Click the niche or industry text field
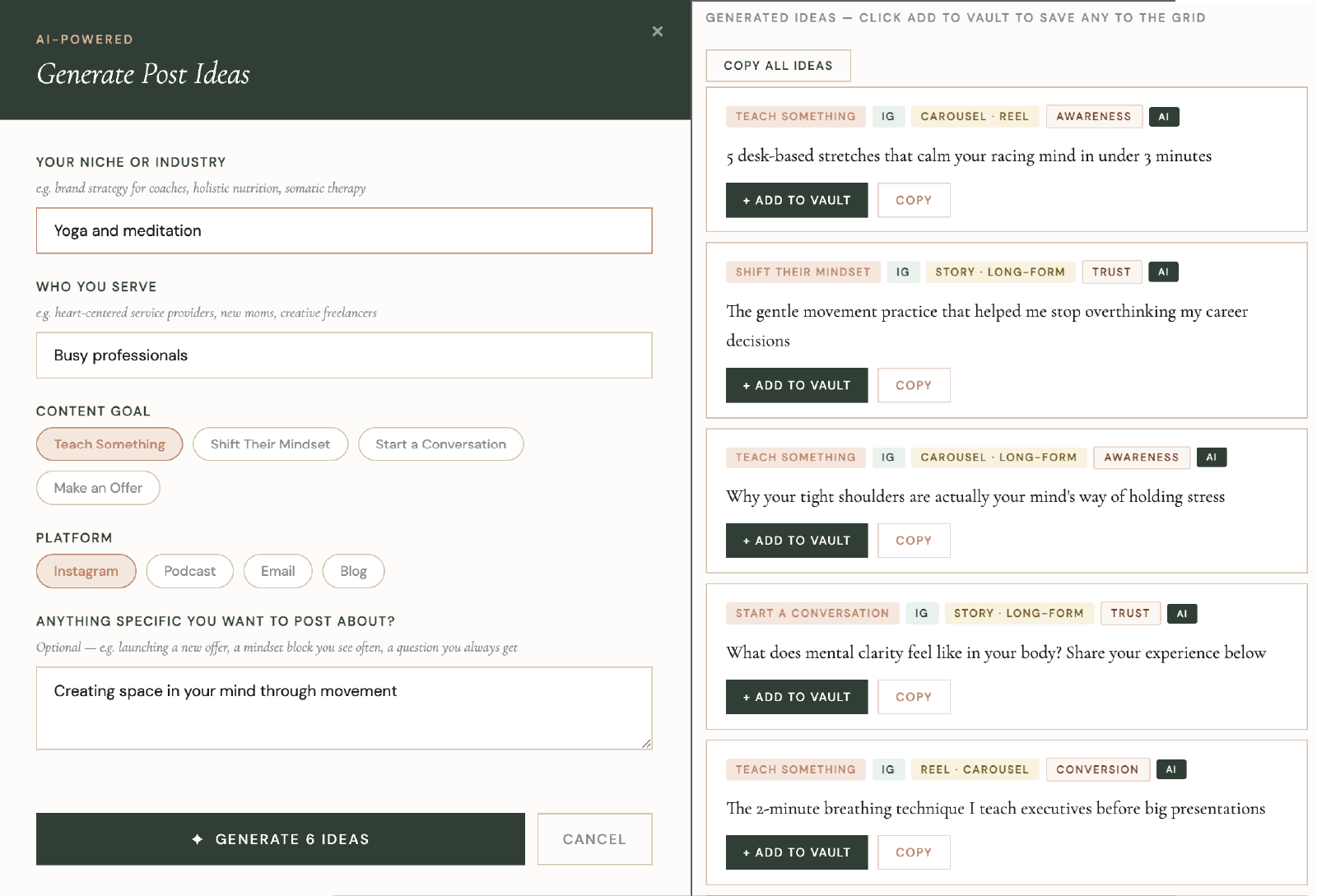The image size is (1317, 896). (344, 231)
